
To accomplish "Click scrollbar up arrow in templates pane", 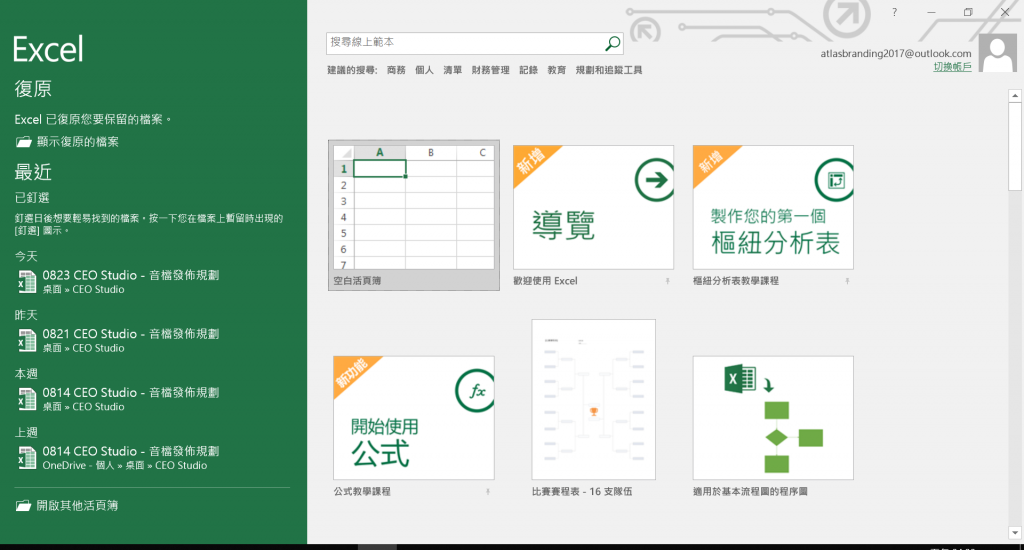I will coord(1015,96).
